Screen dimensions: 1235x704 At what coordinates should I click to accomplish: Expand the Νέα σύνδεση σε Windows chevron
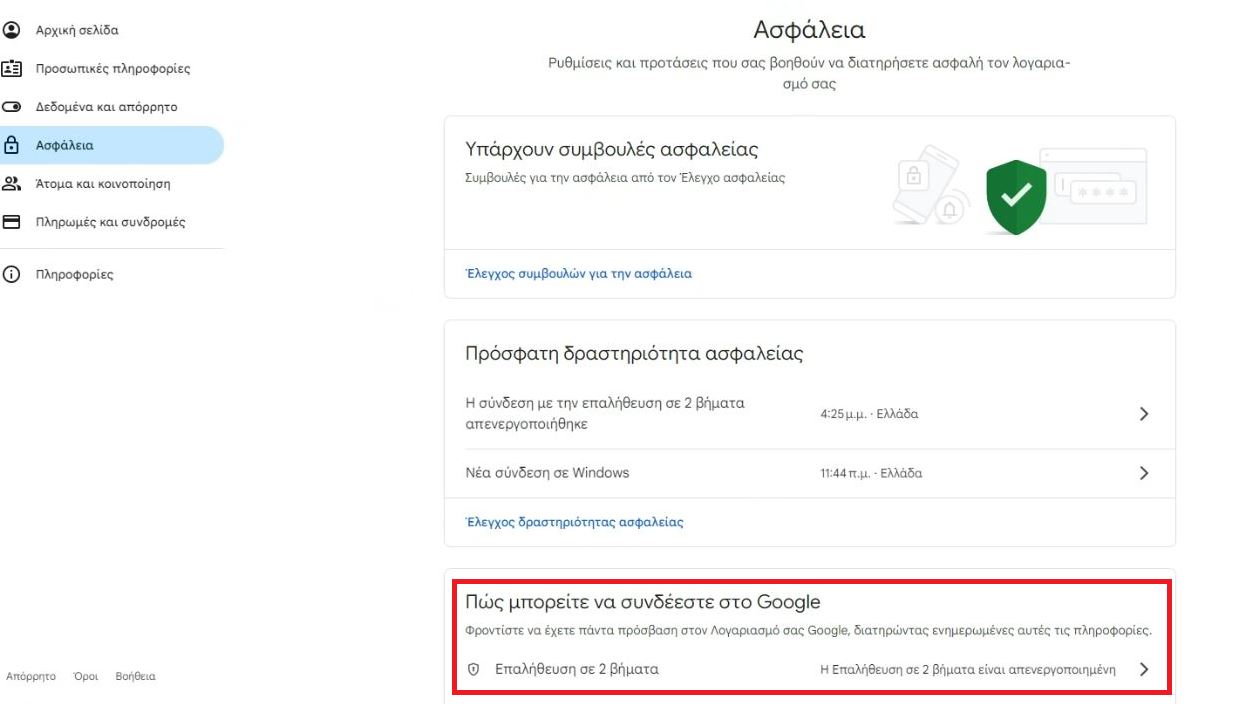coord(1144,473)
